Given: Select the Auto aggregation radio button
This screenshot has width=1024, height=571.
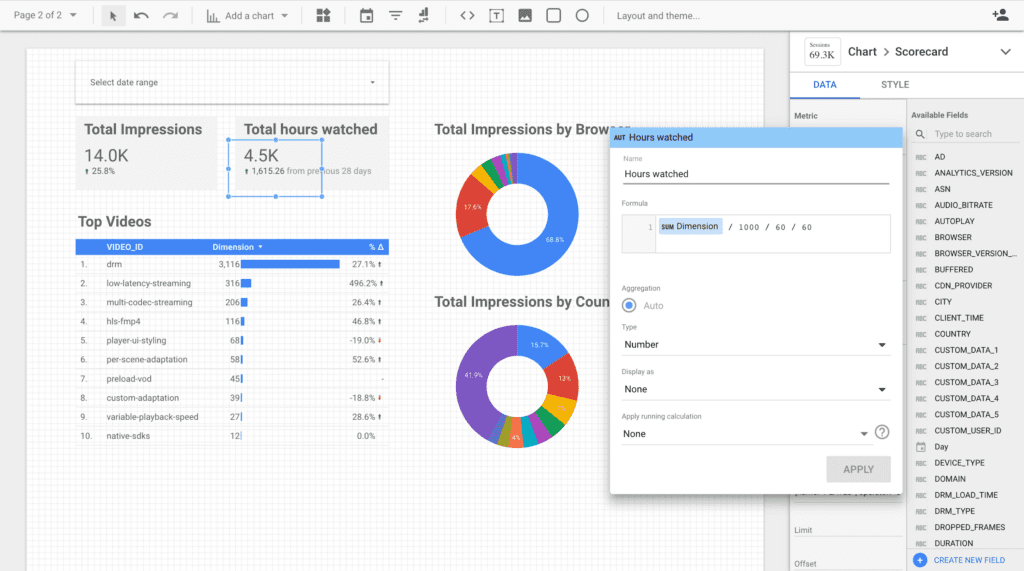Looking at the screenshot, I should point(629,305).
